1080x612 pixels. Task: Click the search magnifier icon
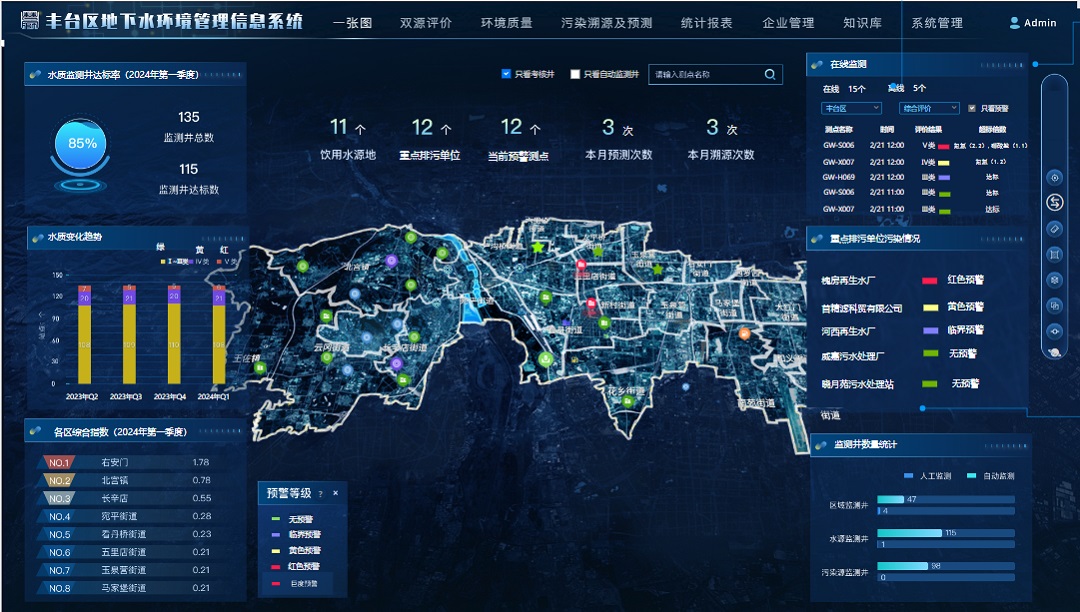click(770, 74)
